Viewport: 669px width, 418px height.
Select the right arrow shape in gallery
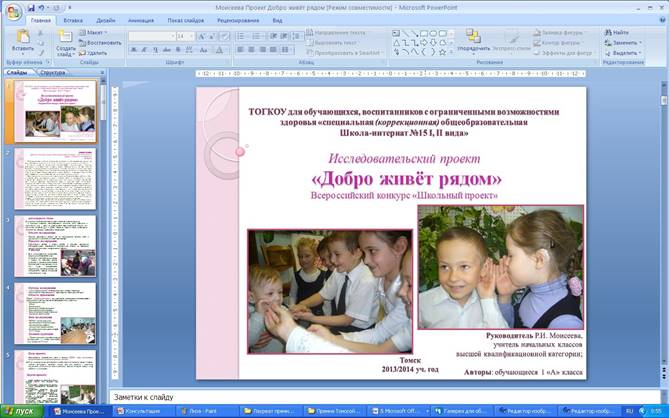(424, 43)
